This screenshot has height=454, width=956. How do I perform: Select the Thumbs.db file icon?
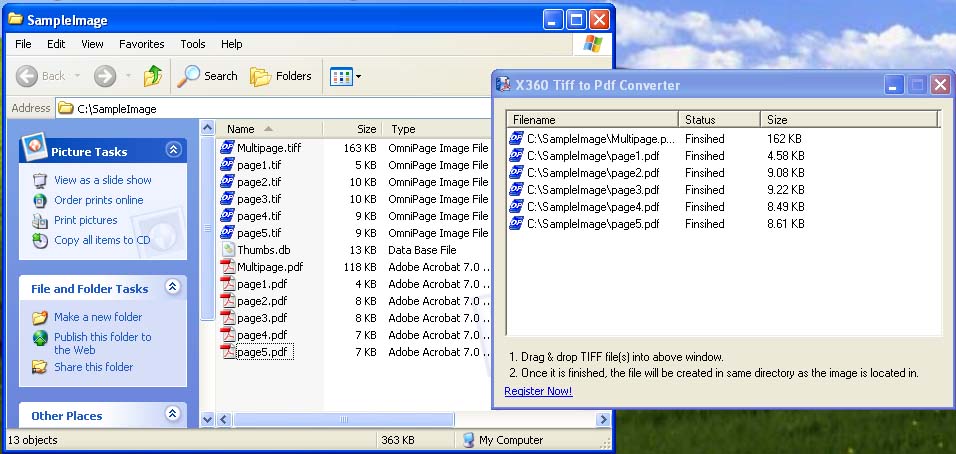pos(228,250)
